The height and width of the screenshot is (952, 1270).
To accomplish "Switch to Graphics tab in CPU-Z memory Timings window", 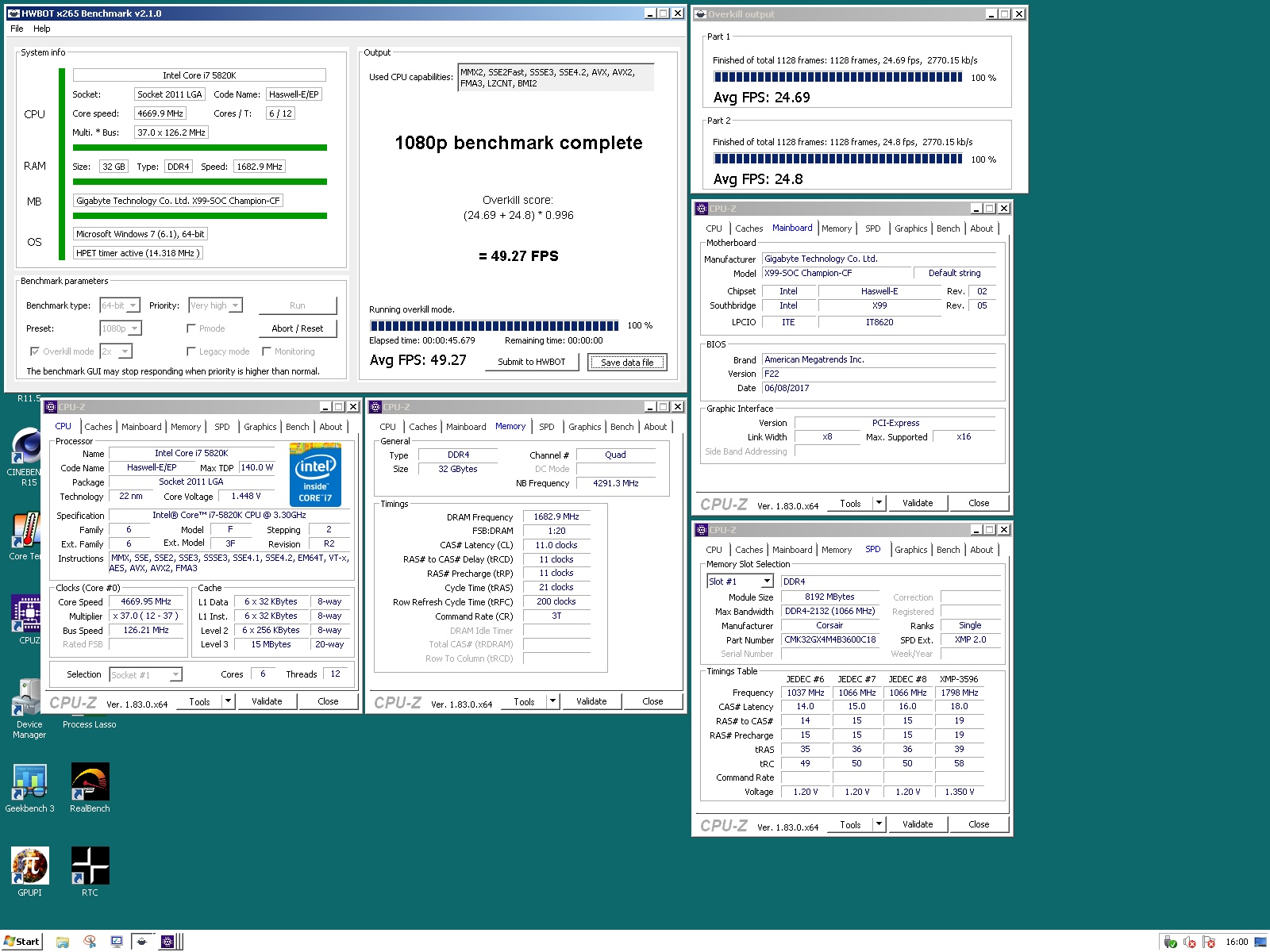I will (x=585, y=427).
